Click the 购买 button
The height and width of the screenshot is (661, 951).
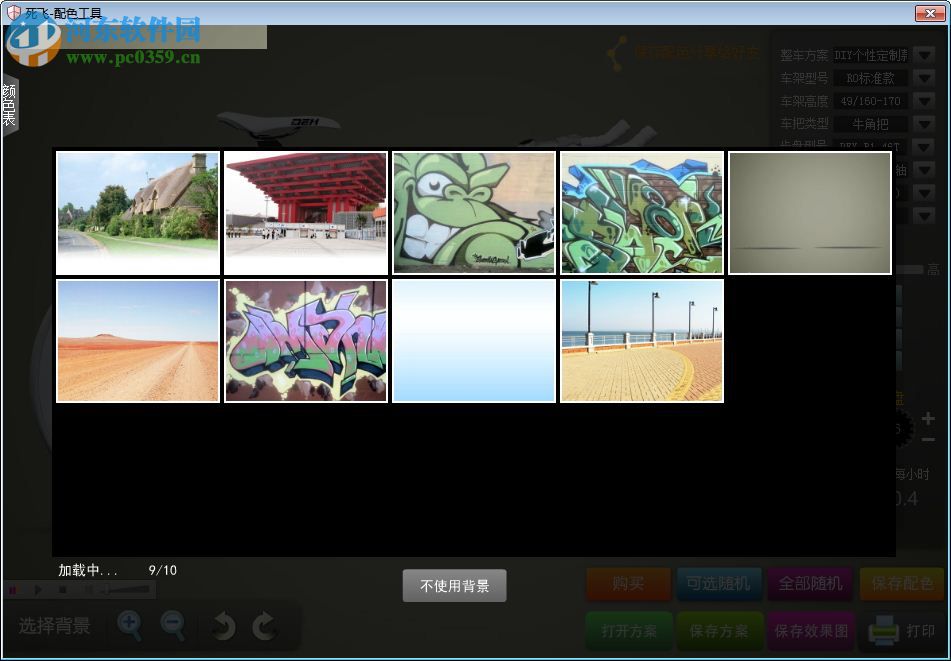point(628,584)
